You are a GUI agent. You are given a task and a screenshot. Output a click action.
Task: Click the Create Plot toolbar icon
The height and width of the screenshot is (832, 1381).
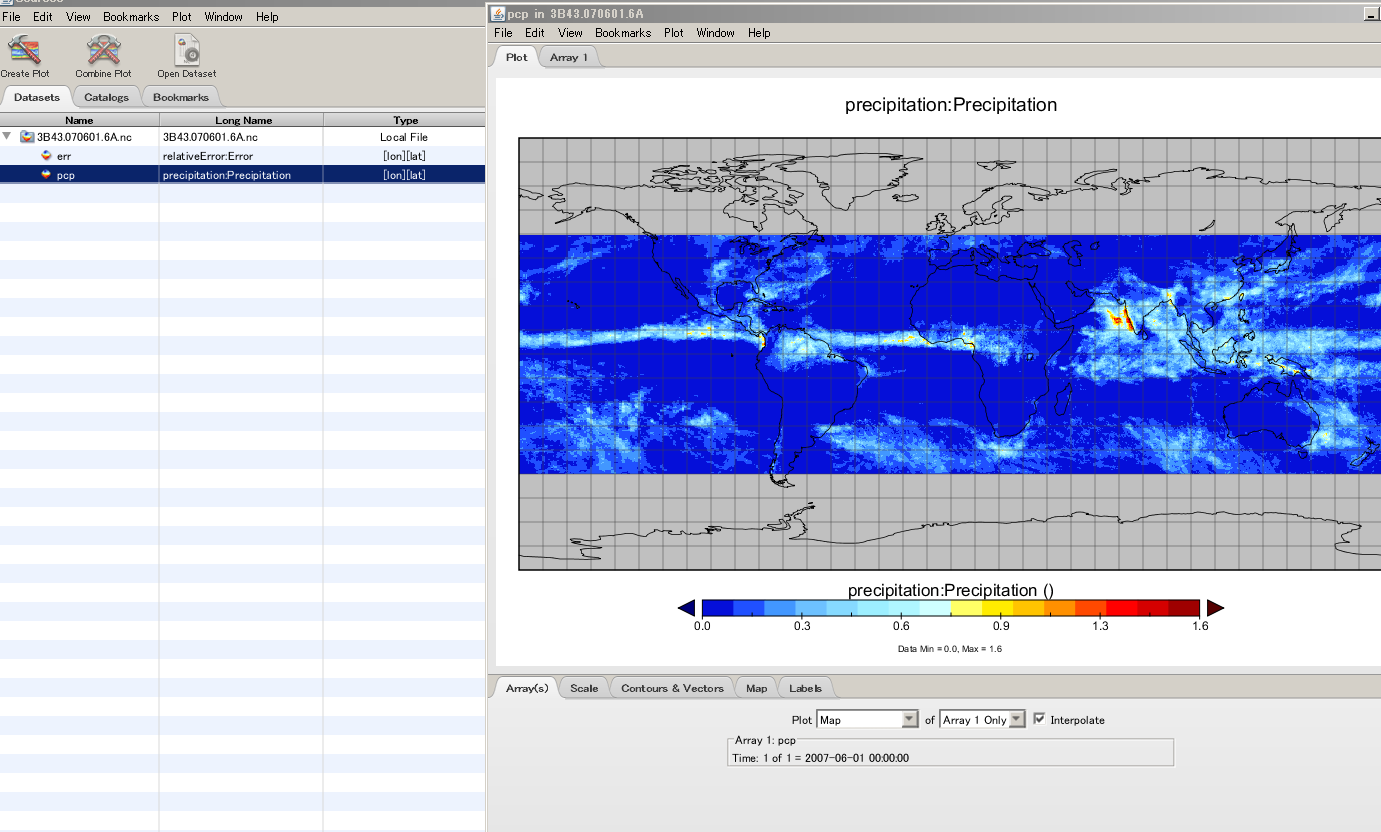coord(24,50)
